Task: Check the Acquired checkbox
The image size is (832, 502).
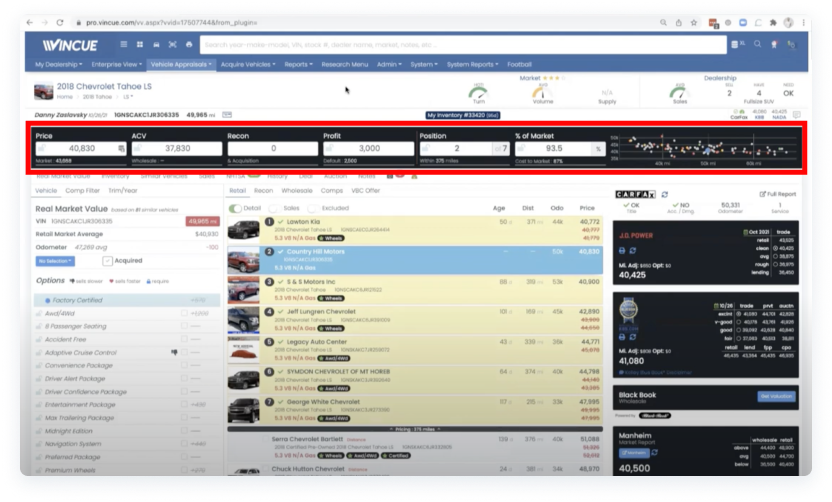Action: 107,261
